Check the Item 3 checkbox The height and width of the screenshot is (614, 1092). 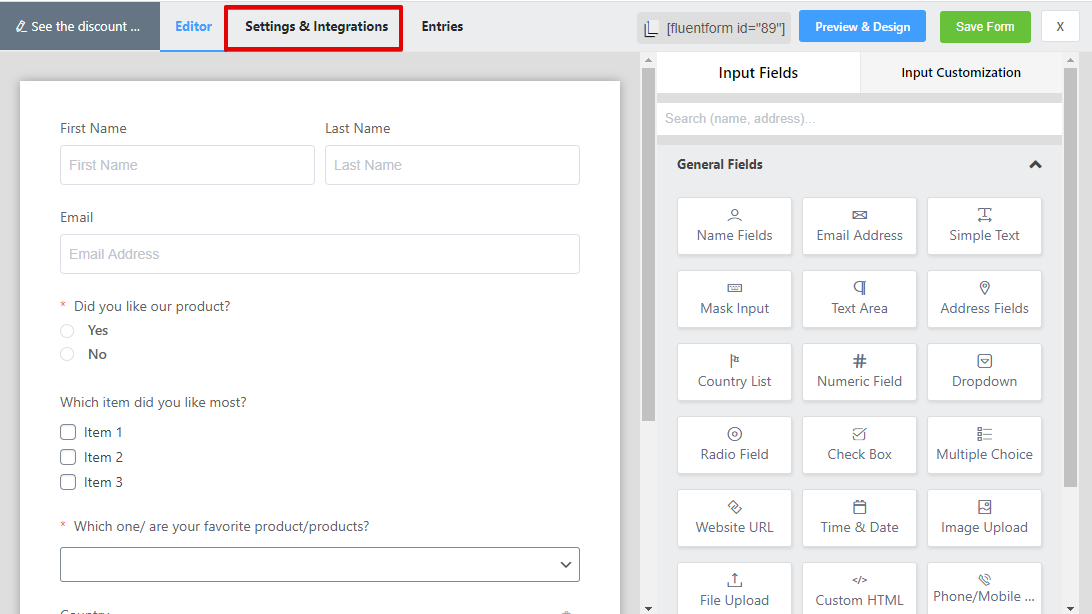(68, 482)
